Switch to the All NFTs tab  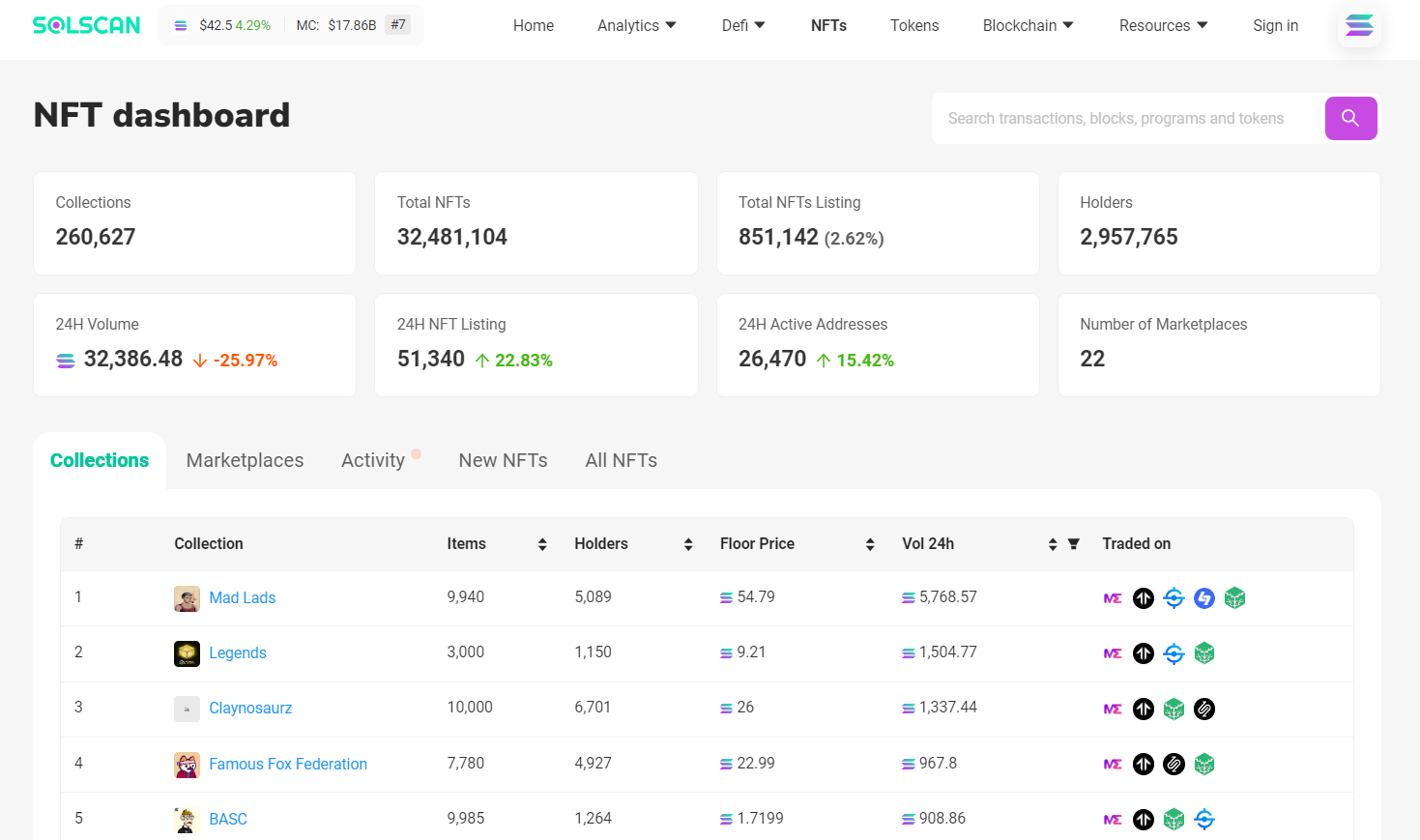pos(621,460)
